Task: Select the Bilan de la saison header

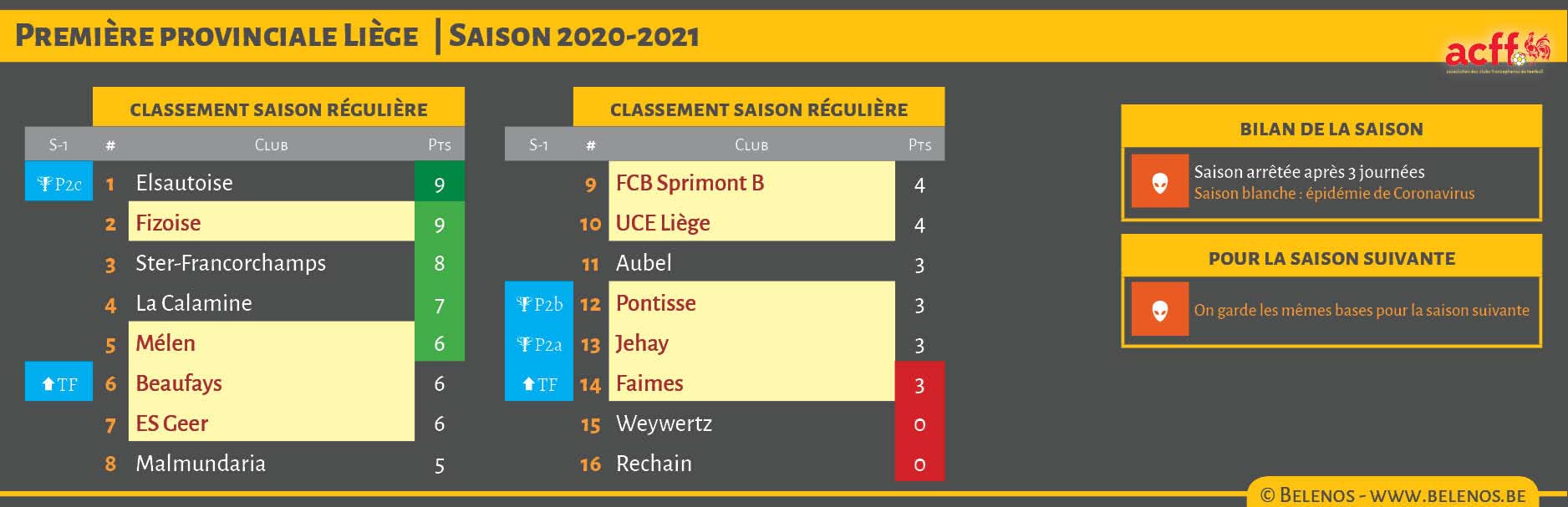Action: pos(1331,129)
